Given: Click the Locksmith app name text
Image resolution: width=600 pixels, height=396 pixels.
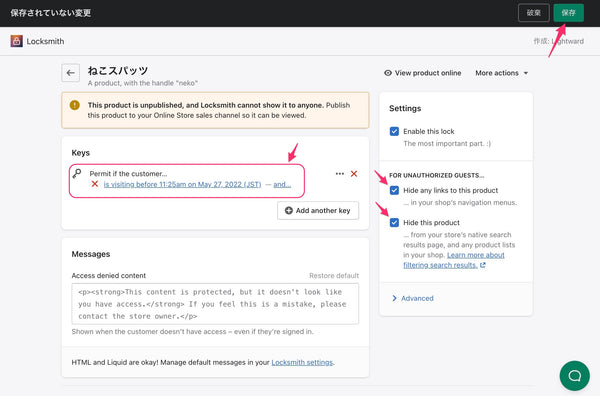Looking at the screenshot, I should point(45,41).
